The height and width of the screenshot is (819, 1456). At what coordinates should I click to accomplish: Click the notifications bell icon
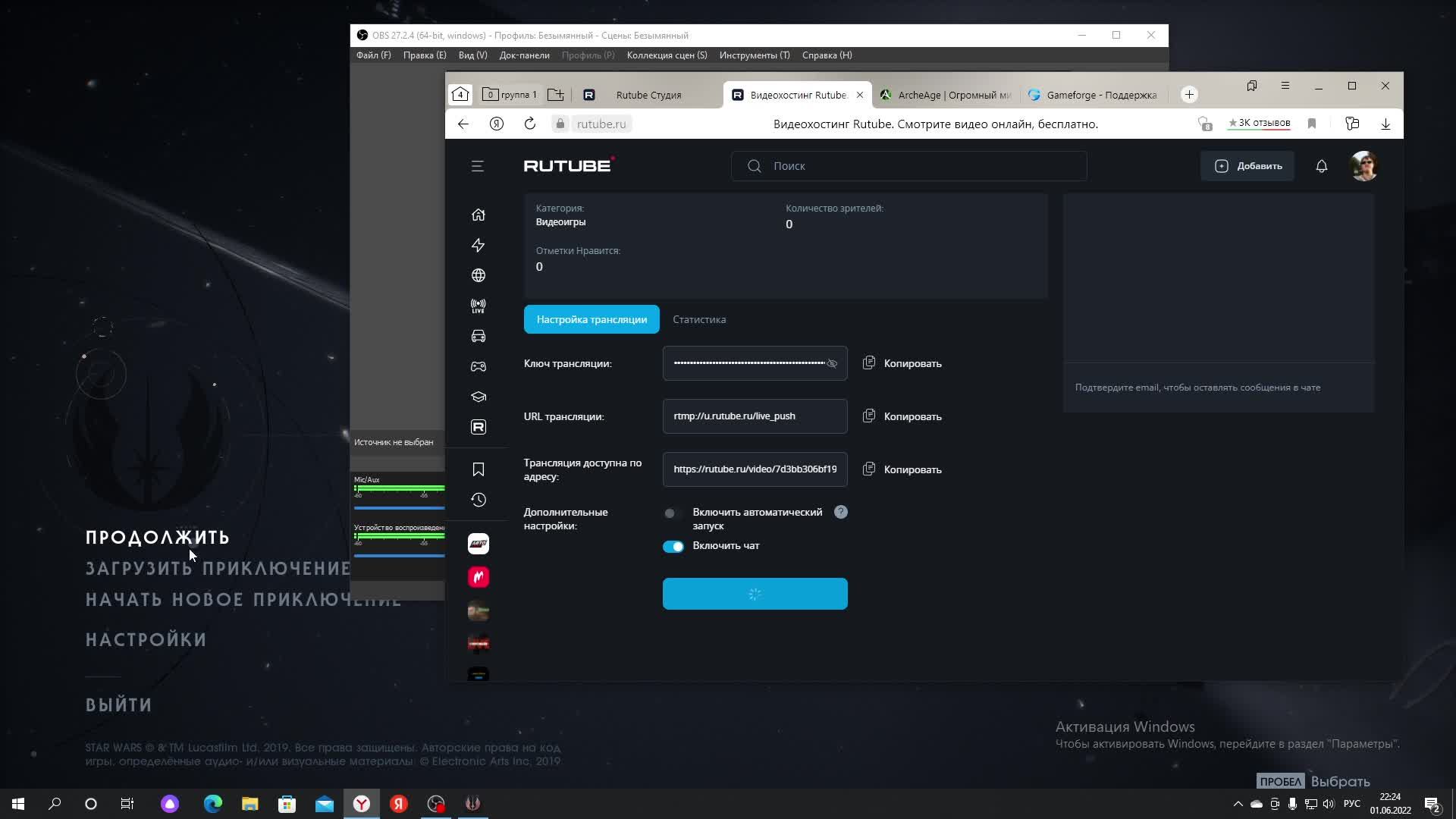click(1321, 166)
